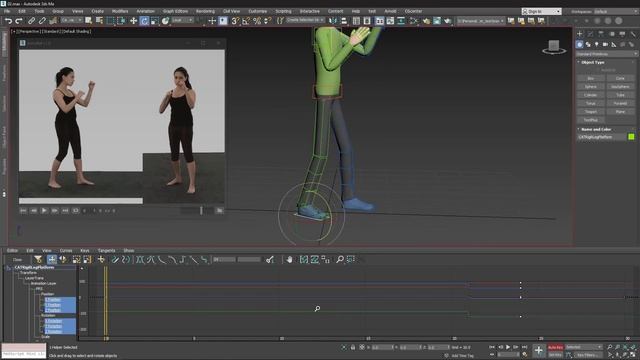Open the Rendering menu
This screenshot has width=640, height=360.
point(205,11)
